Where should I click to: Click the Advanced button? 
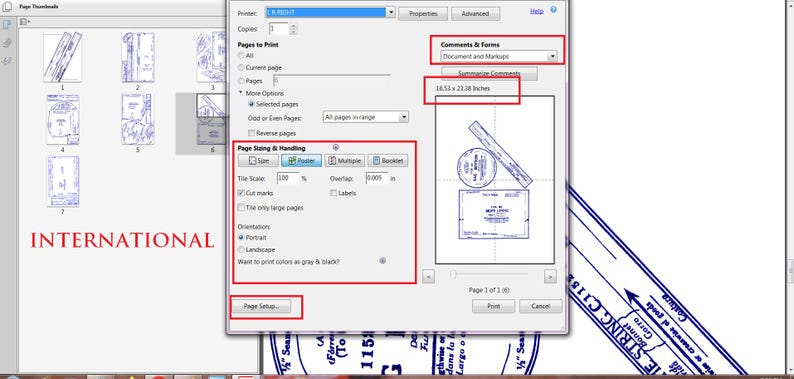tap(475, 14)
